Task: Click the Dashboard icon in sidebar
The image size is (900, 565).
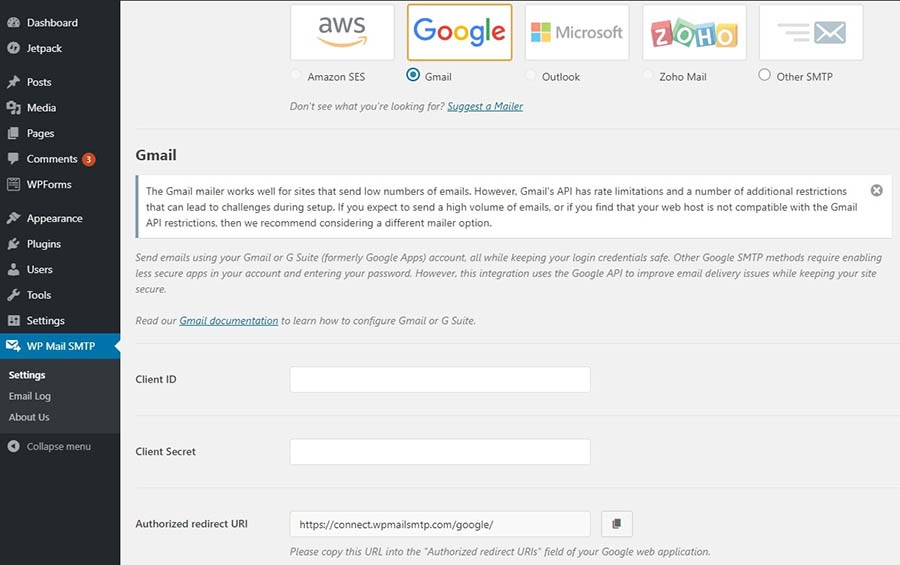Action: pyautogui.click(x=13, y=22)
